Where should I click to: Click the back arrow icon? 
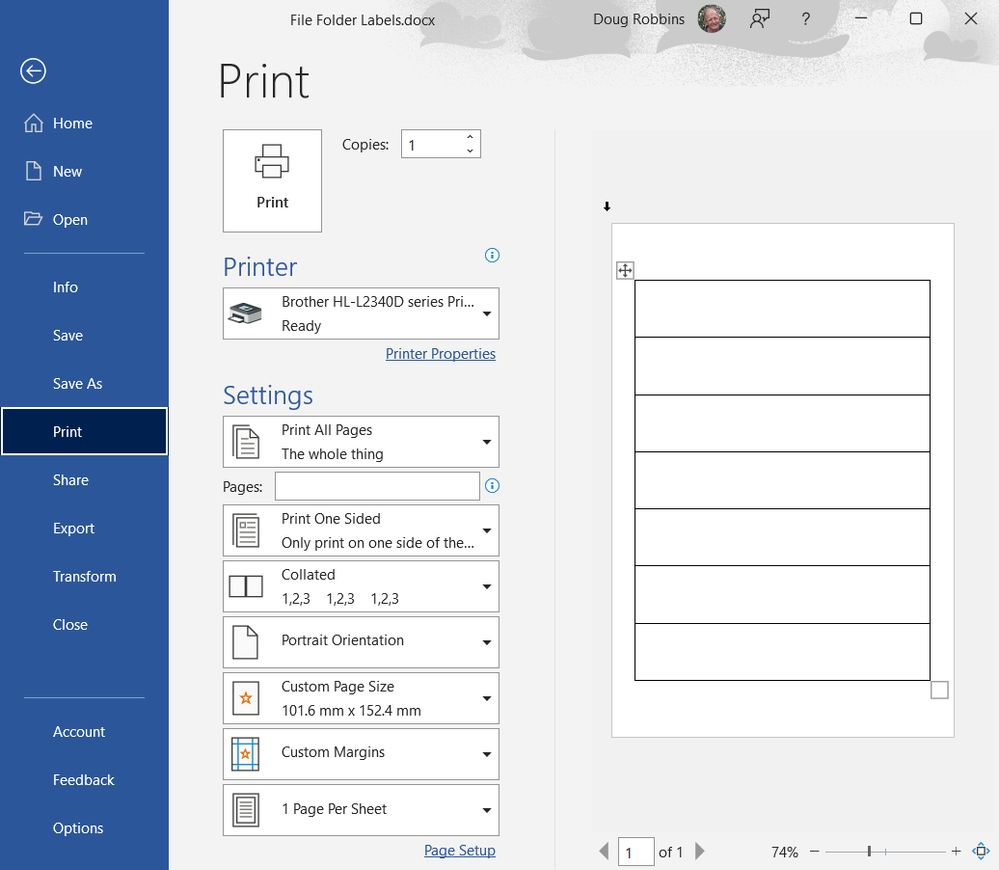click(x=33, y=70)
